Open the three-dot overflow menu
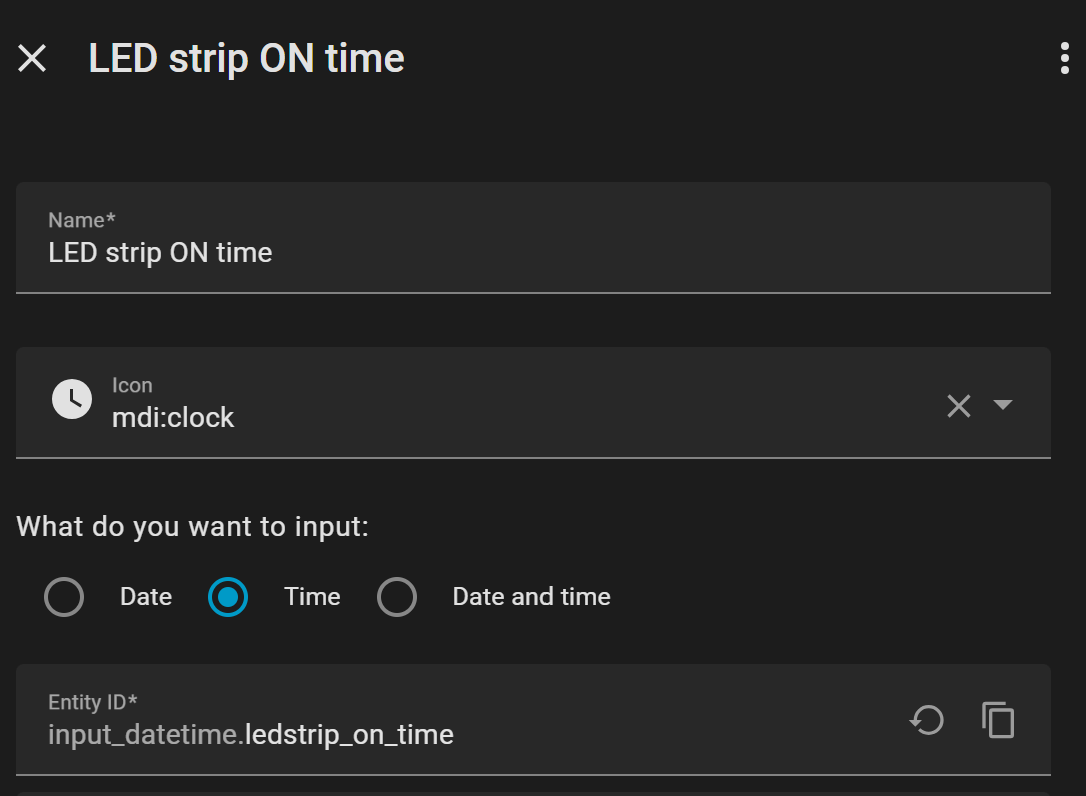This screenshot has width=1086, height=796. click(x=1064, y=59)
